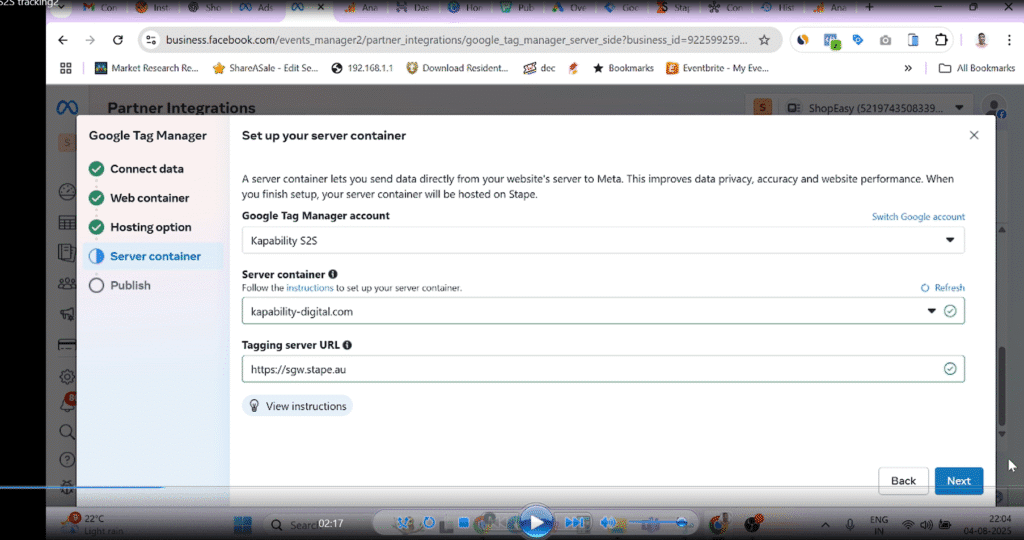The image size is (1024, 540).
Task: Click the Server container info icon
Action: (333, 274)
